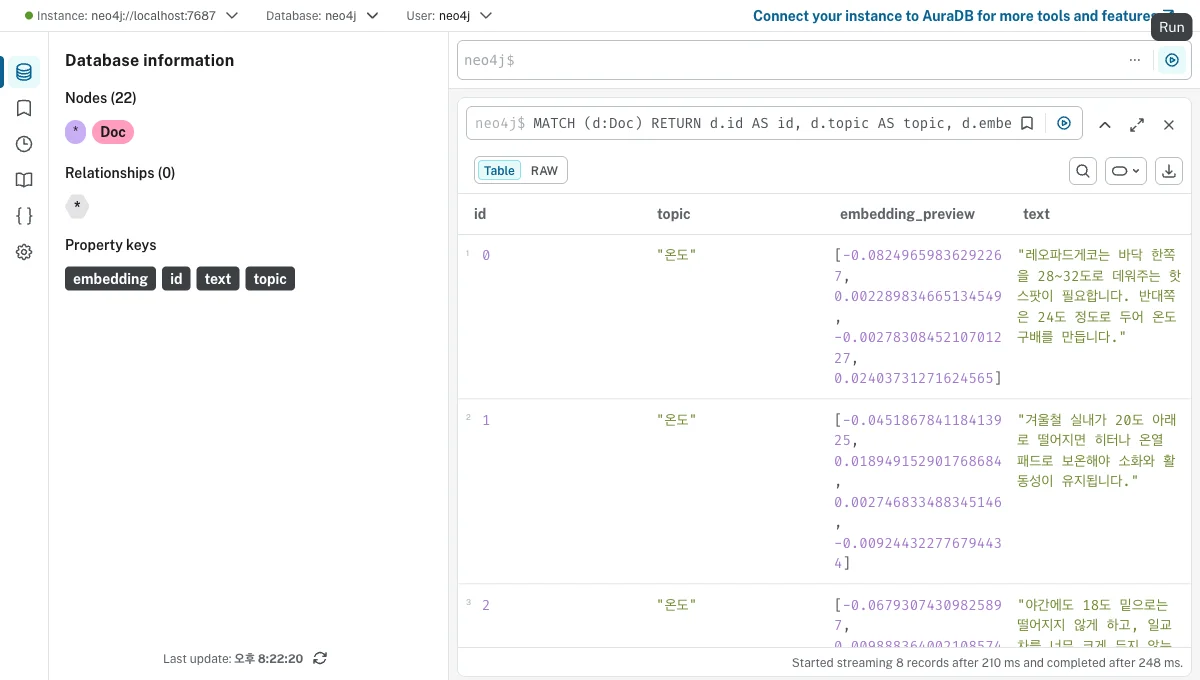
Task: Select the embedding starting -0.0824965983629226
Action: pyautogui.click(x=918, y=317)
